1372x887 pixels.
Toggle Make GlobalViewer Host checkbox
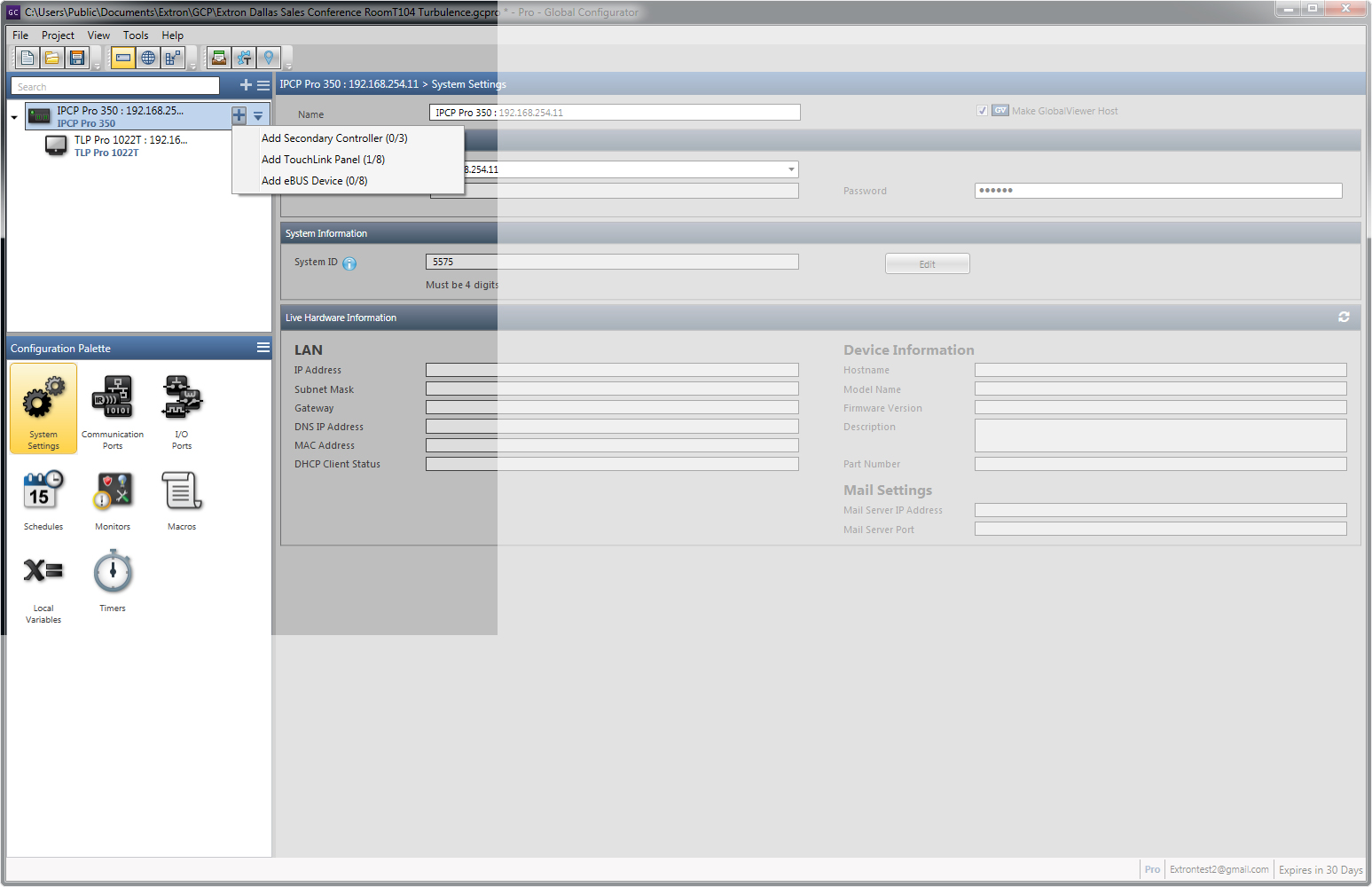[982, 111]
